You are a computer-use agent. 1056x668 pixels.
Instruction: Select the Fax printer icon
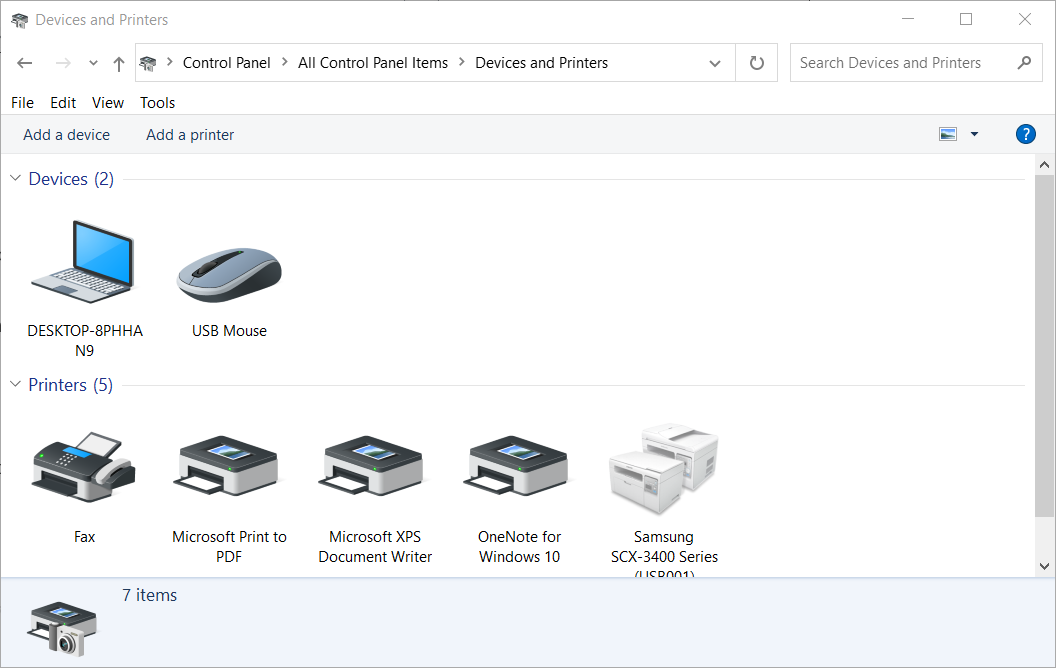[x=84, y=466]
